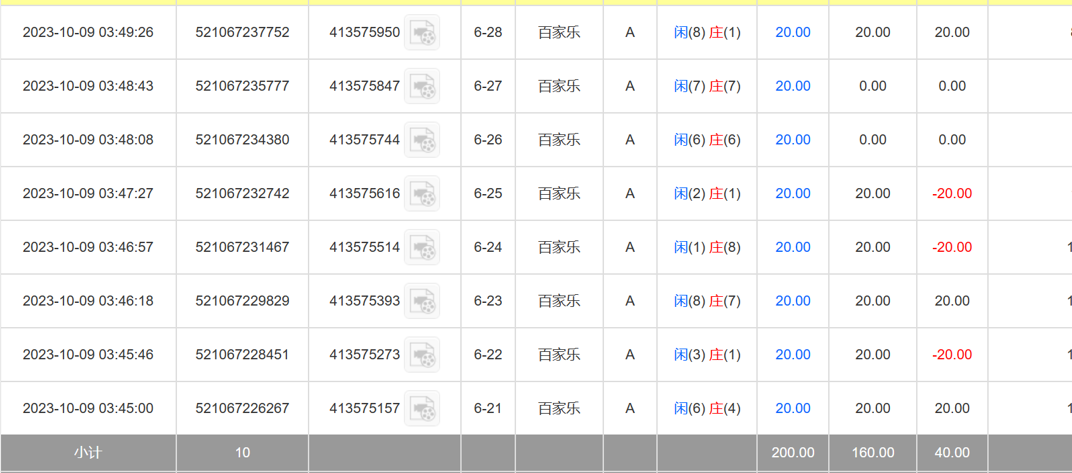The width and height of the screenshot is (1072, 473).
Task: Open video replay icon for record 413575393
Action: click(x=422, y=301)
